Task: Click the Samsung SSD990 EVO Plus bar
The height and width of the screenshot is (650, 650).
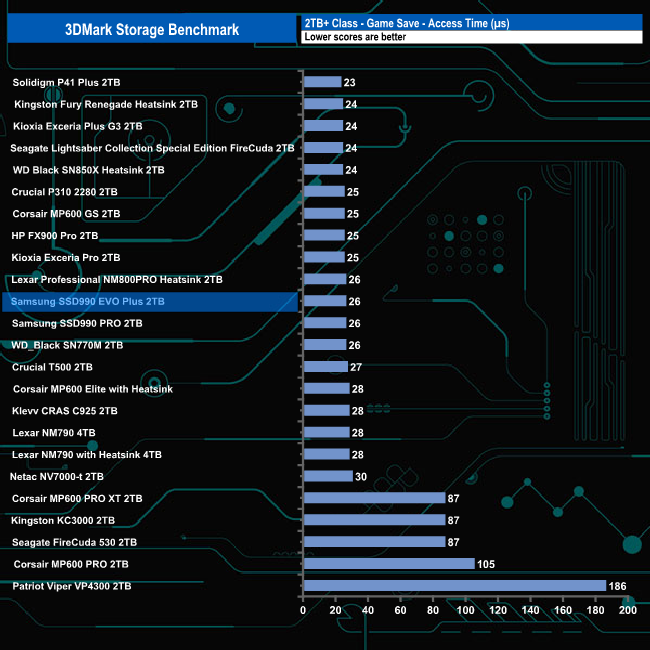Action: (x=325, y=301)
